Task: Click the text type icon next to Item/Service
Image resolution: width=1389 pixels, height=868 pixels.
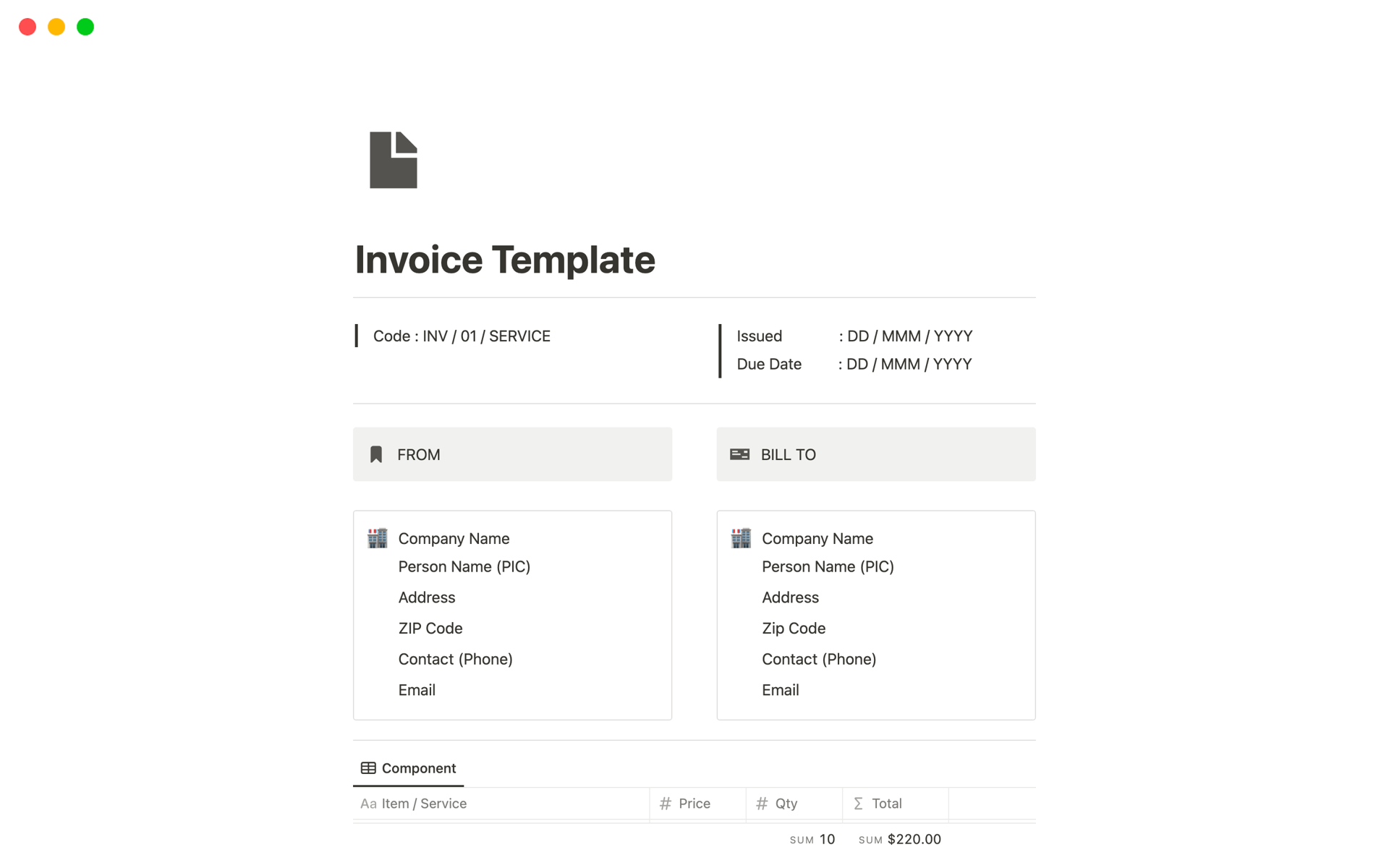Action: coord(368,802)
